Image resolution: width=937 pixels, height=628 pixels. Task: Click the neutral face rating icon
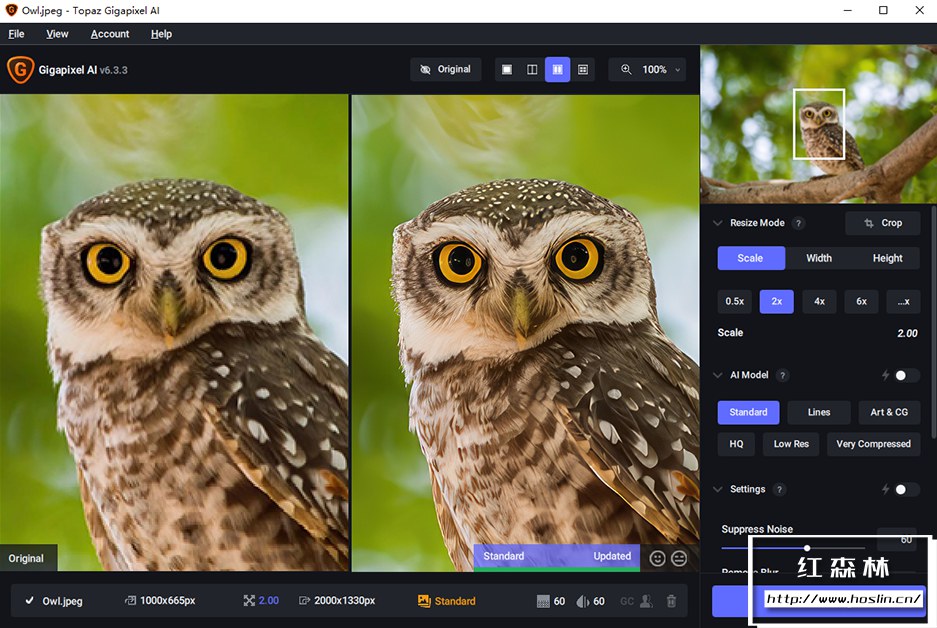tap(680, 558)
